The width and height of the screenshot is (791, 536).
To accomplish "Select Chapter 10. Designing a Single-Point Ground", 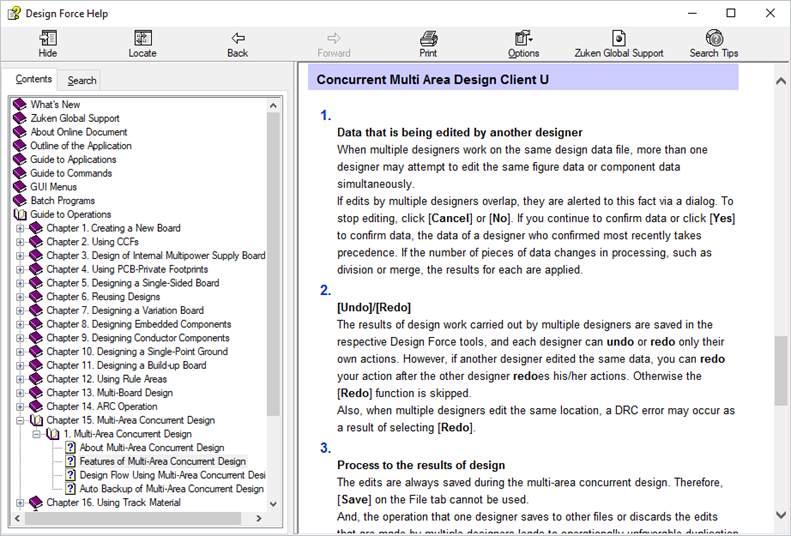I will click(137, 351).
